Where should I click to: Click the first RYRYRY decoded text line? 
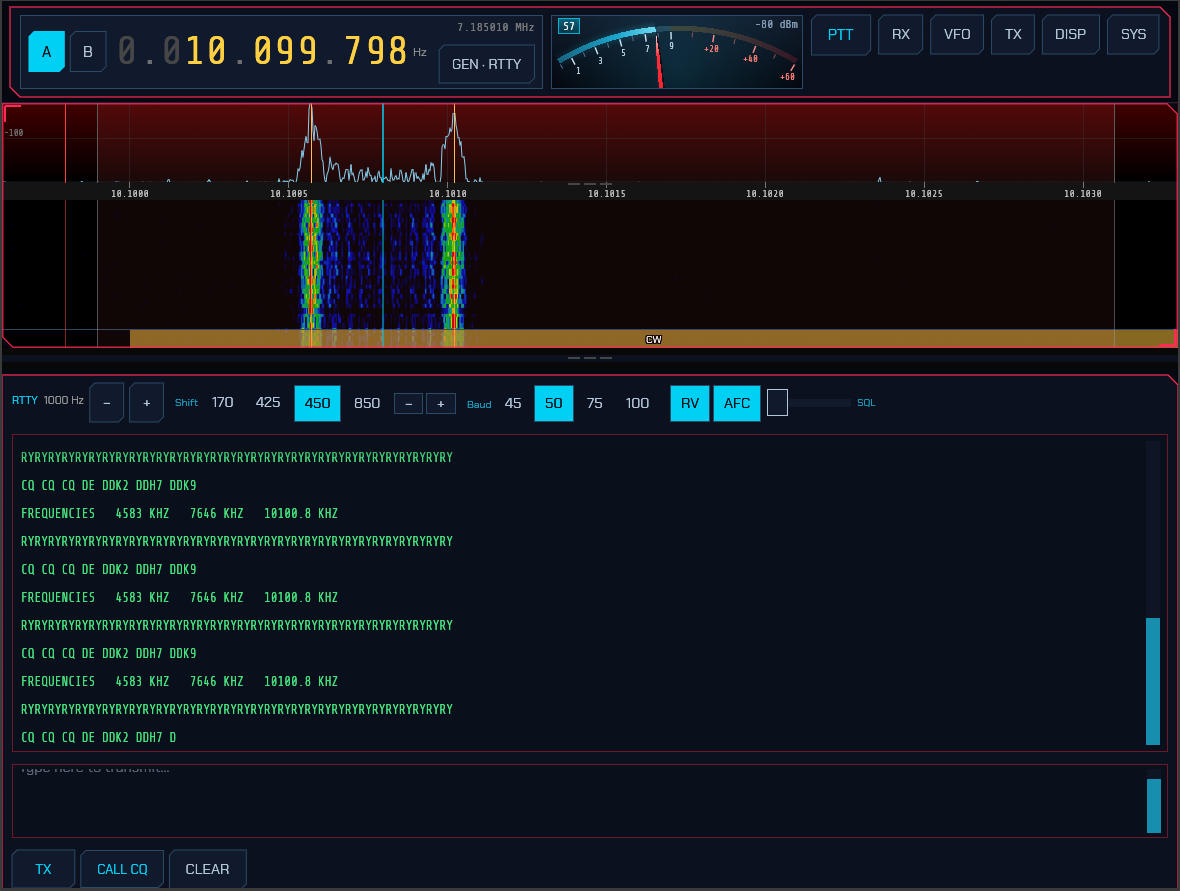tap(237, 458)
